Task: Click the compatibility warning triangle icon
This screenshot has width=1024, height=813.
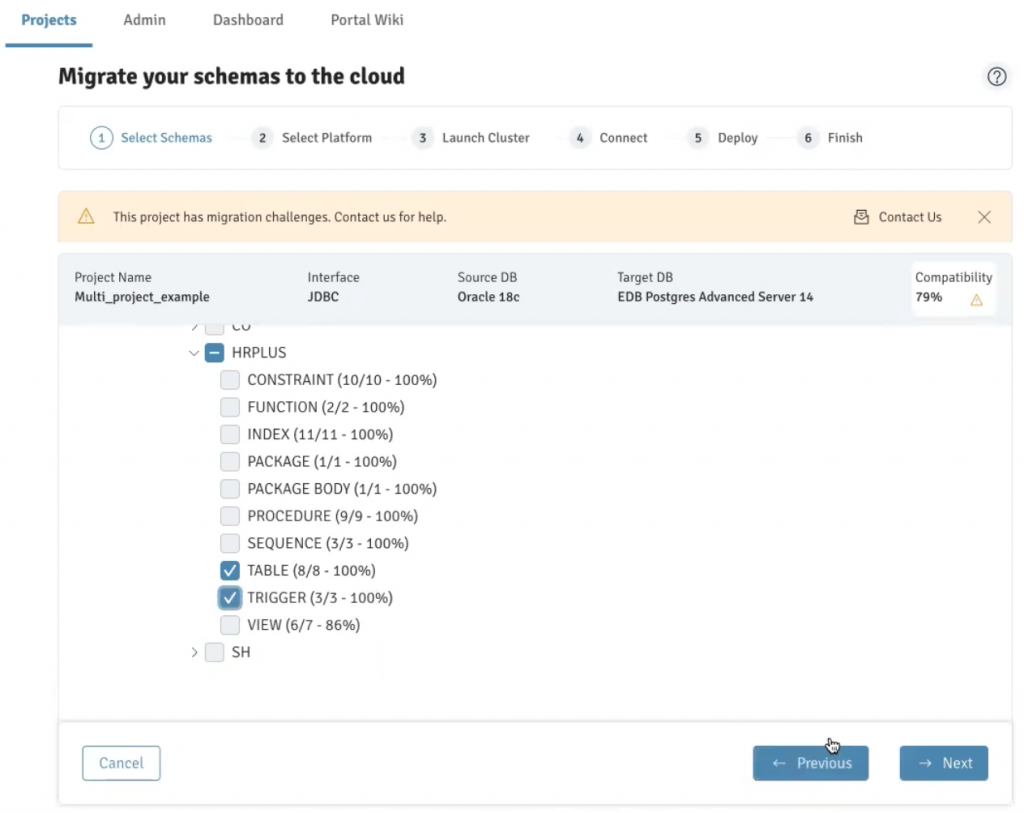Action: tap(976, 299)
